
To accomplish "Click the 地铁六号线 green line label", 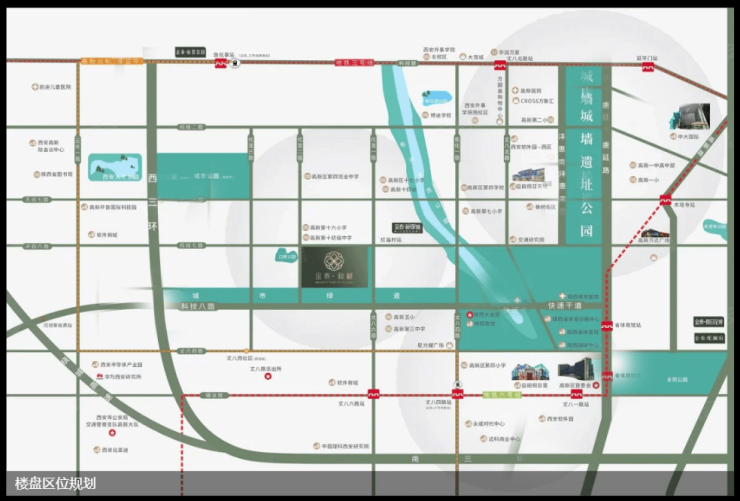I will pos(502,394).
